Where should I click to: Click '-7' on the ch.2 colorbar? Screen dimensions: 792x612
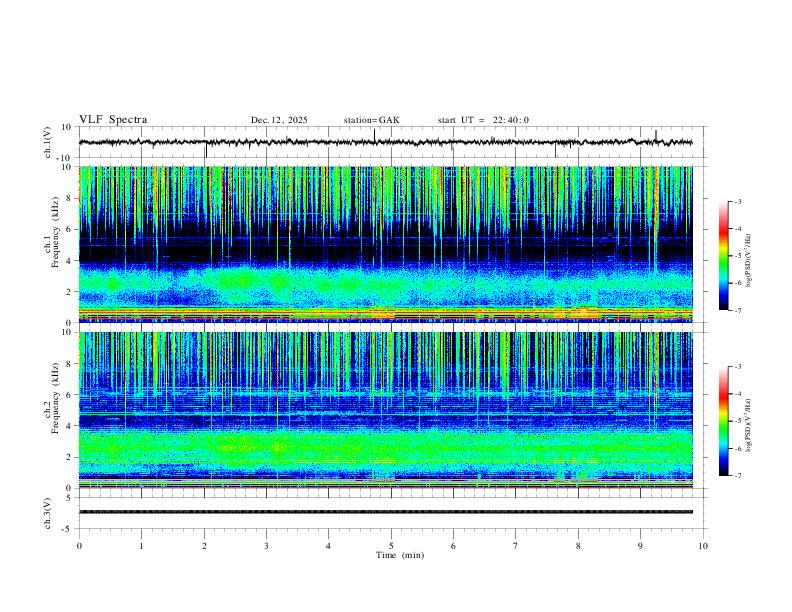pyautogui.click(x=737, y=476)
